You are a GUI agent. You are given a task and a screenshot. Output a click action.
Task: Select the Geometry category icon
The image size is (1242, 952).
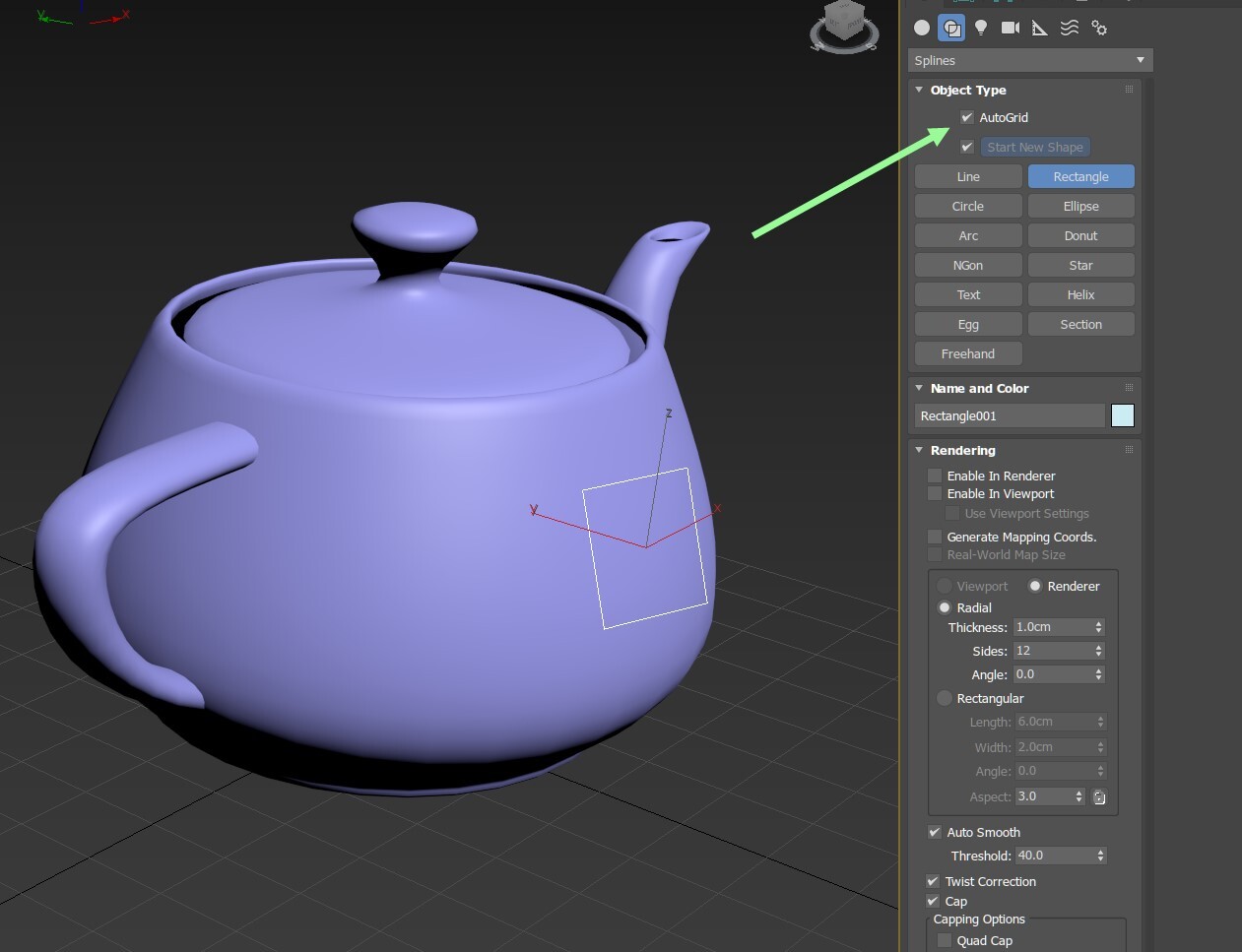point(922,28)
